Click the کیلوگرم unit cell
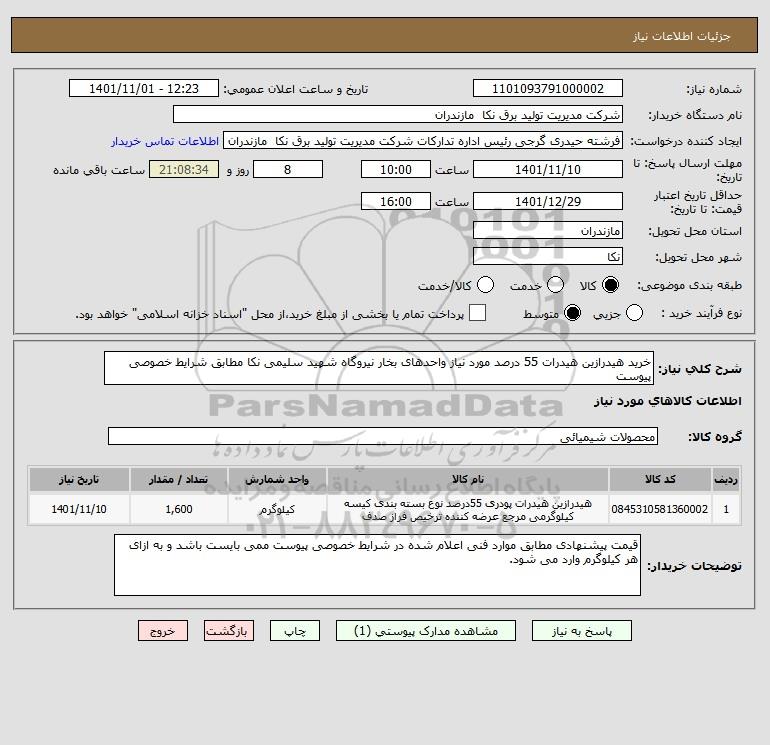 tap(277, 509)
